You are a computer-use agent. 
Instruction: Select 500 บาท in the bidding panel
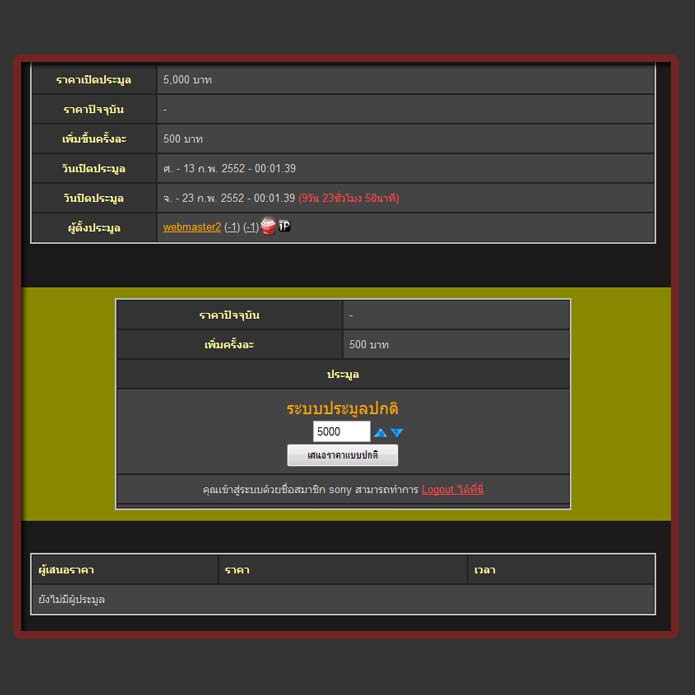click(369, 344)
